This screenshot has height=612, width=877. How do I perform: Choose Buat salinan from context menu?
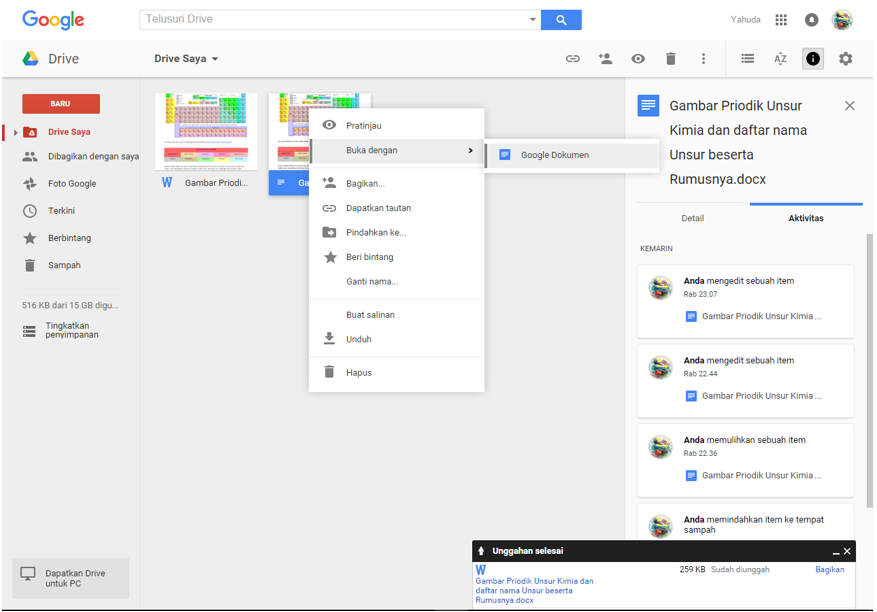click(x=397, y=315)
